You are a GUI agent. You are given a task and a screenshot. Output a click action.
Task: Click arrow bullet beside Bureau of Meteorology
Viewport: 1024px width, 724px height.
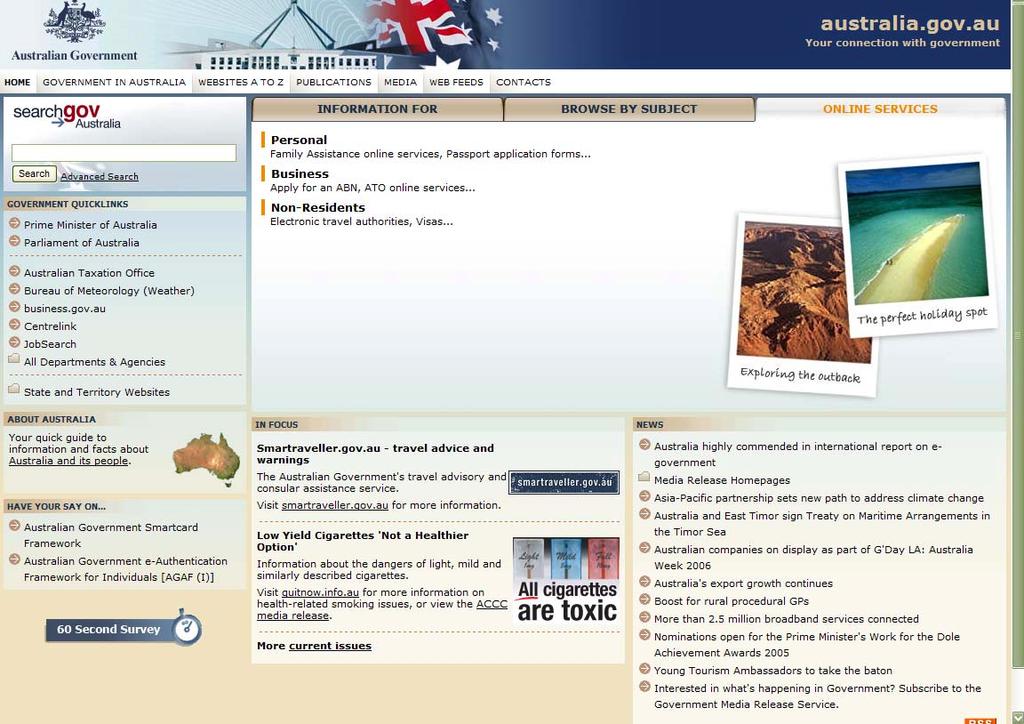(14, 289)
